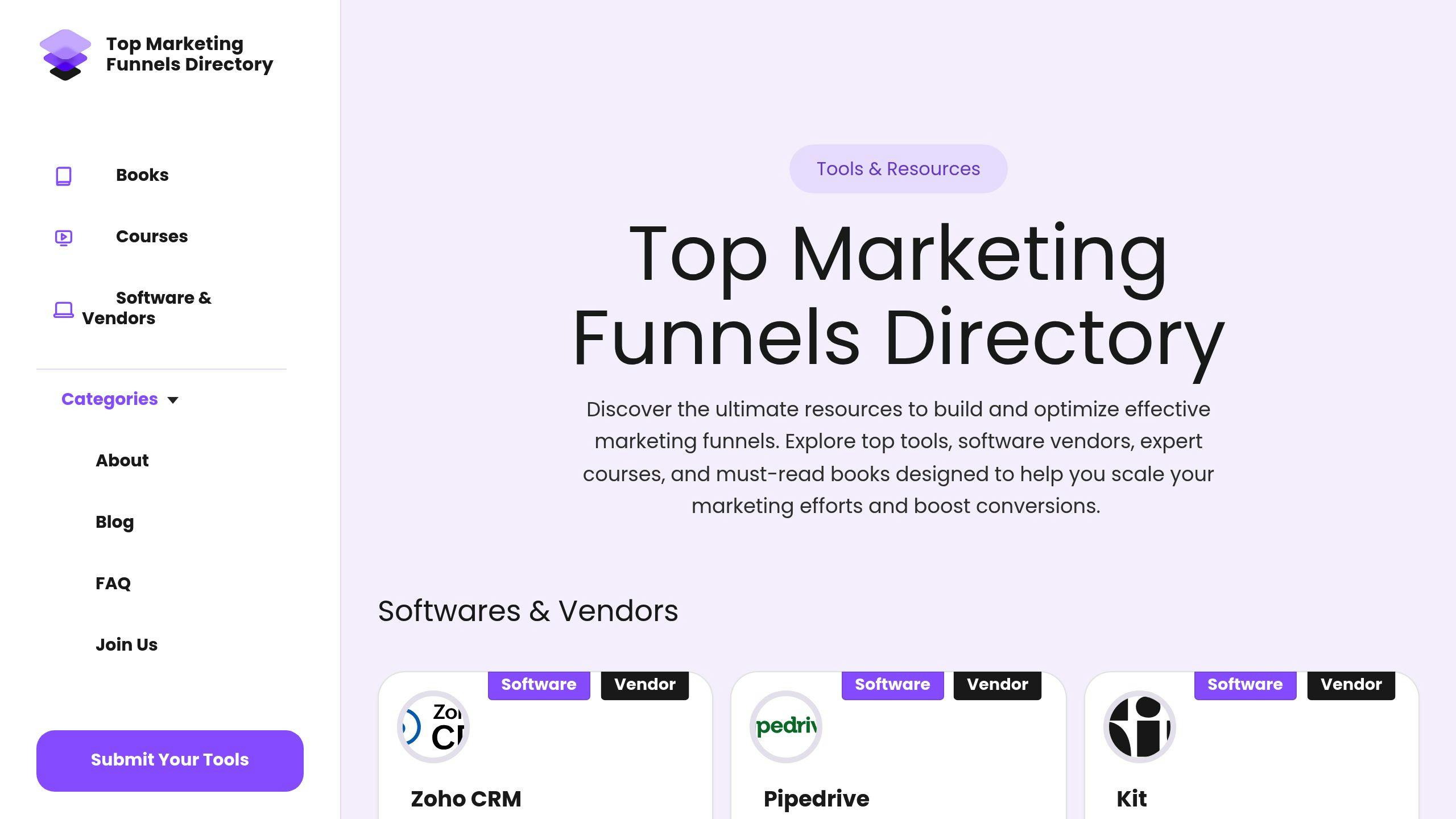Click the Pipedrive Software badge icon
1456x819 pixels.
coord(892,684)
